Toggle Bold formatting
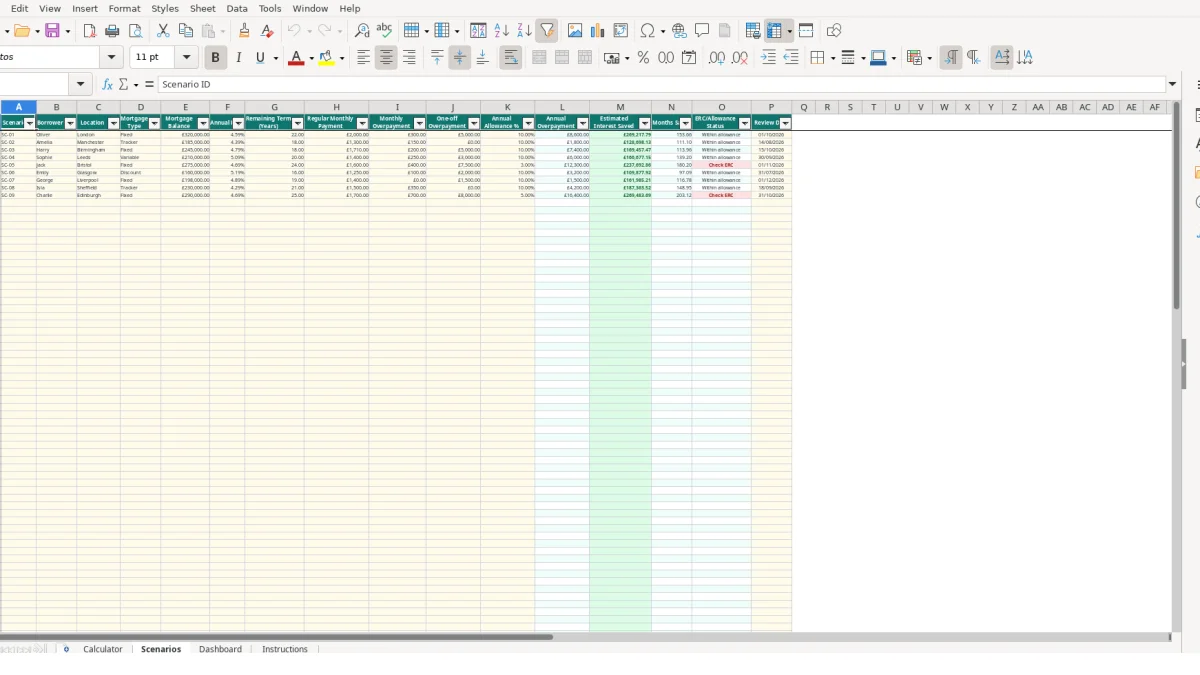This screenshot has width=1200, height=675. pos(214,58)
